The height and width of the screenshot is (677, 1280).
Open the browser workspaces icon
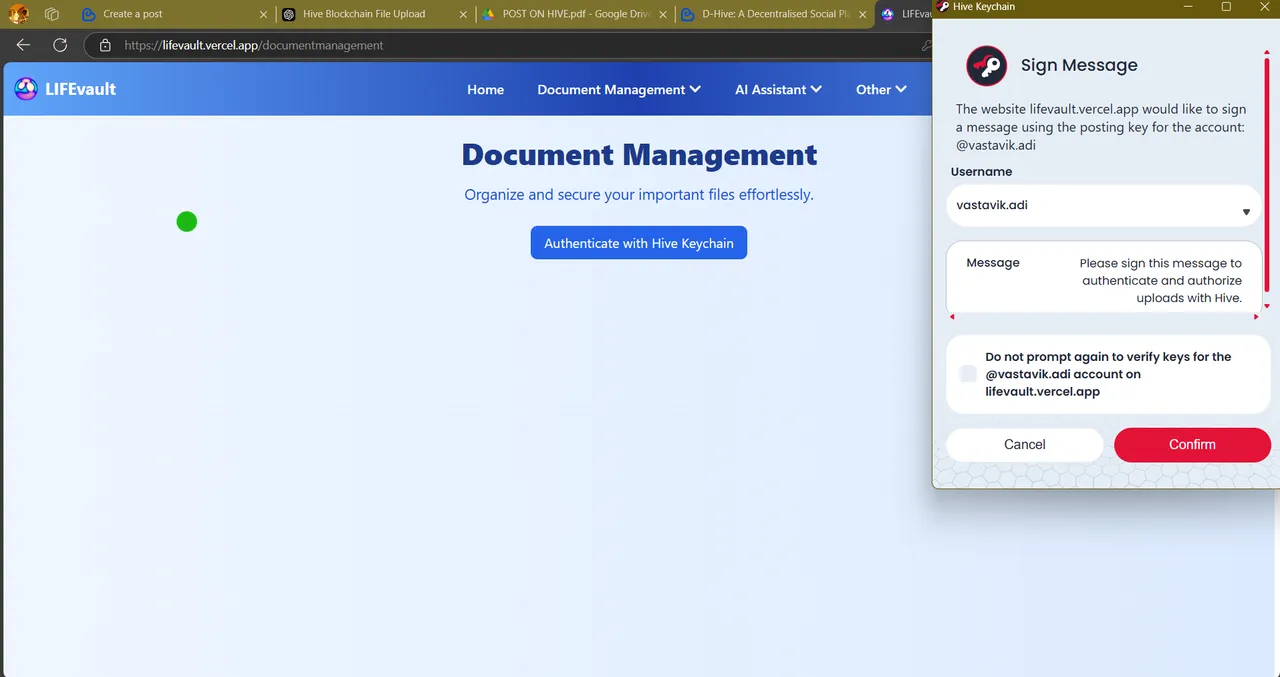tap(52, 14)
